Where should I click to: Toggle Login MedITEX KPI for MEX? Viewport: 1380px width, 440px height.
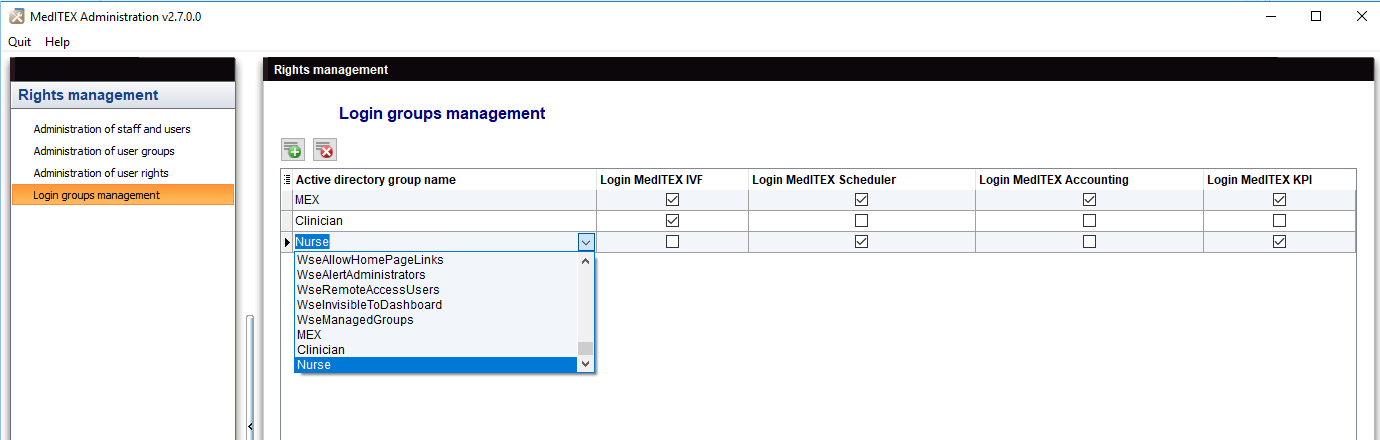1279,200
